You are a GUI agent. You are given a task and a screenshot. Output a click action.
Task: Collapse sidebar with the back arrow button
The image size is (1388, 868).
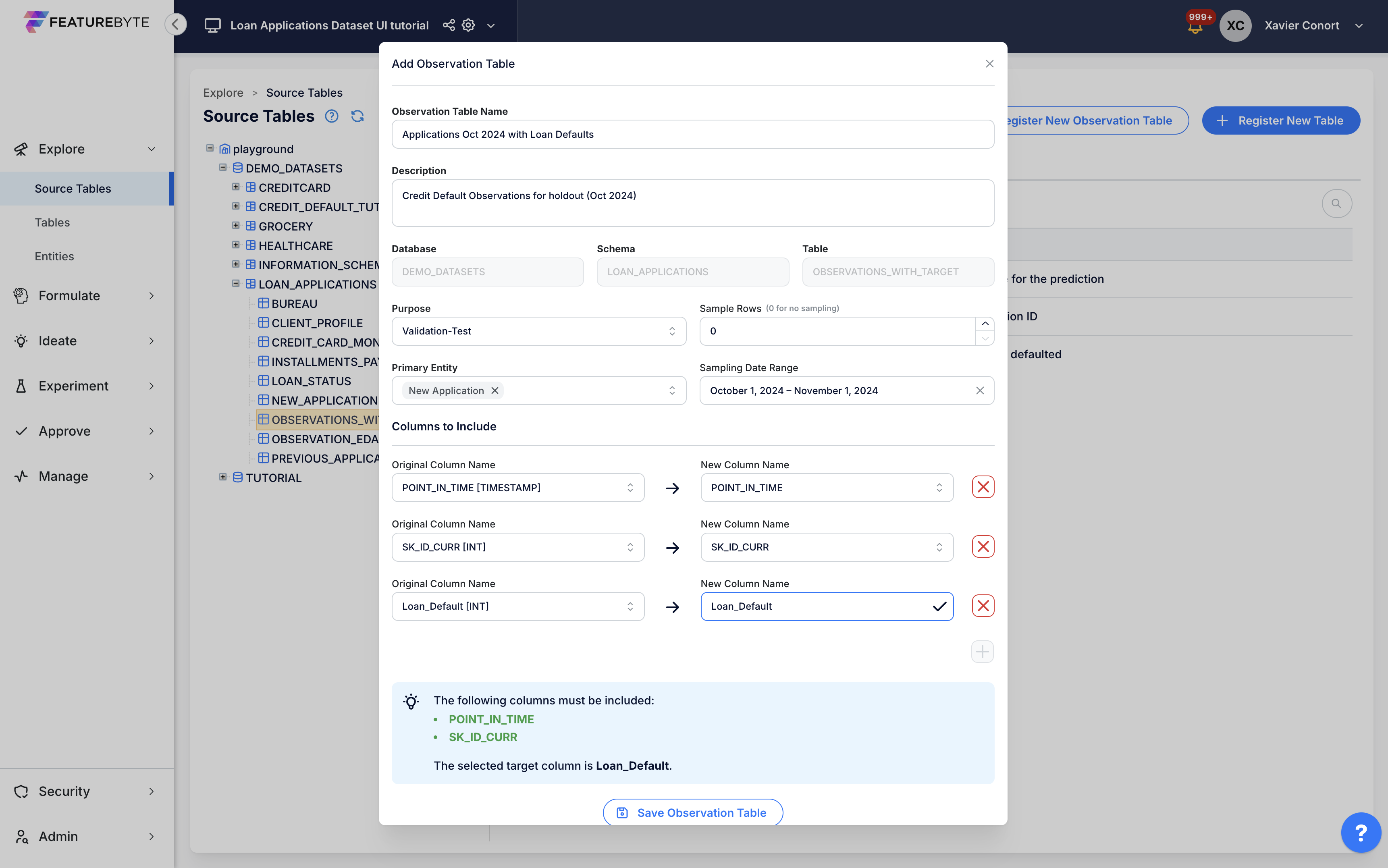(176, 24)
